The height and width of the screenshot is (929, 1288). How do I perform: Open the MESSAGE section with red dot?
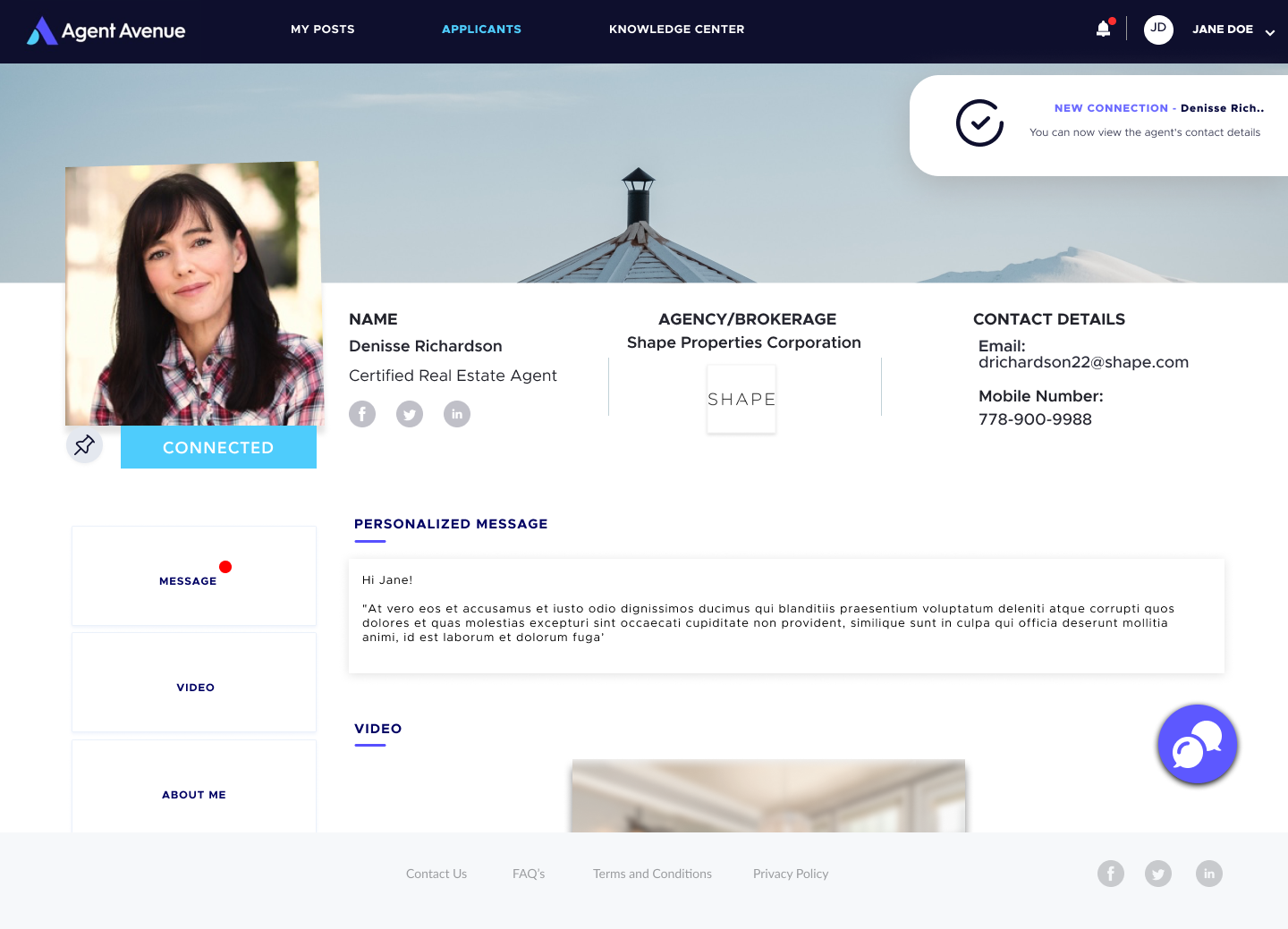[193, 576]
